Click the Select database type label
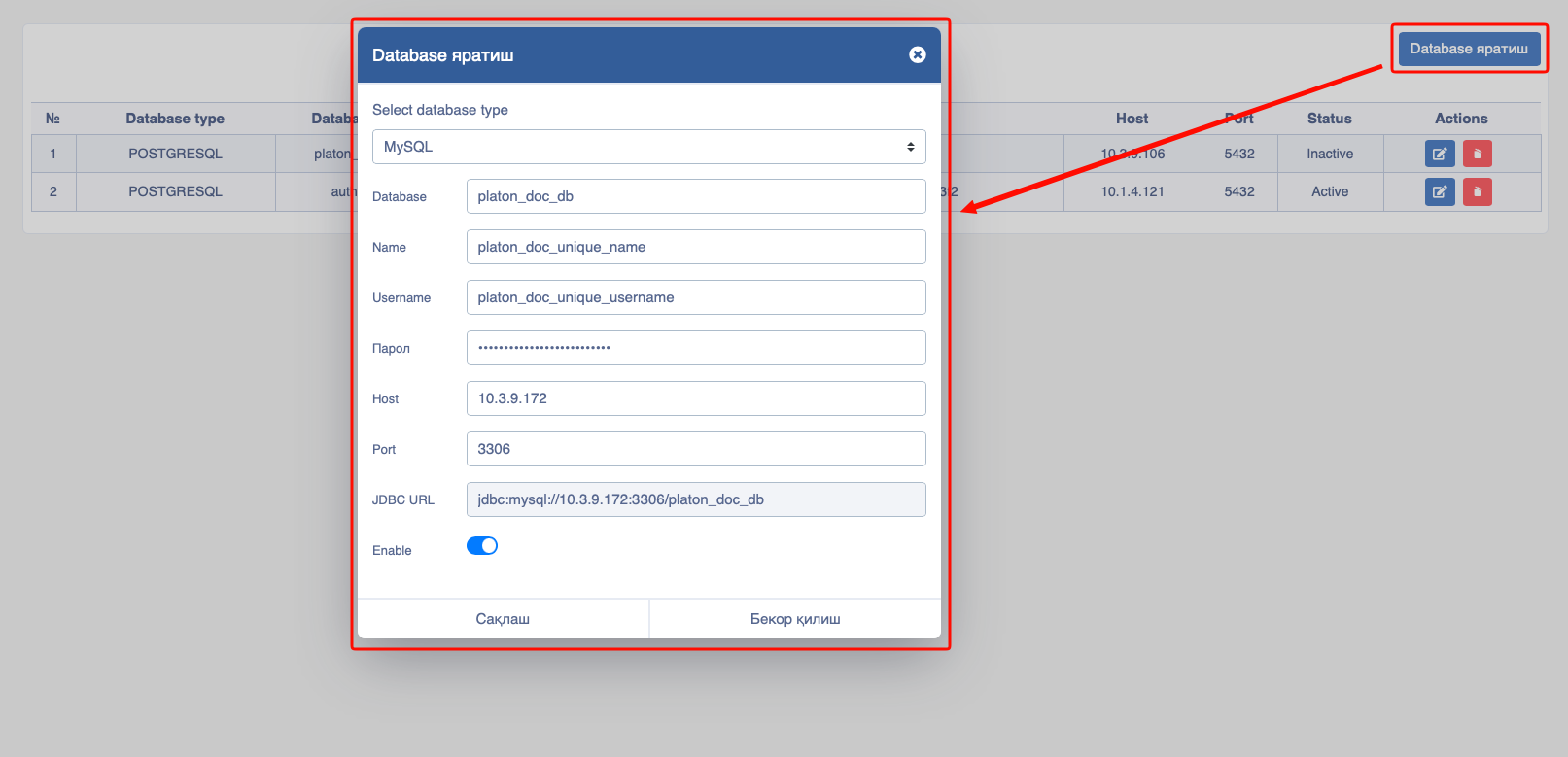Viewport: 1568px width, 757px height. pyautogui.click(x=440, y=110)
